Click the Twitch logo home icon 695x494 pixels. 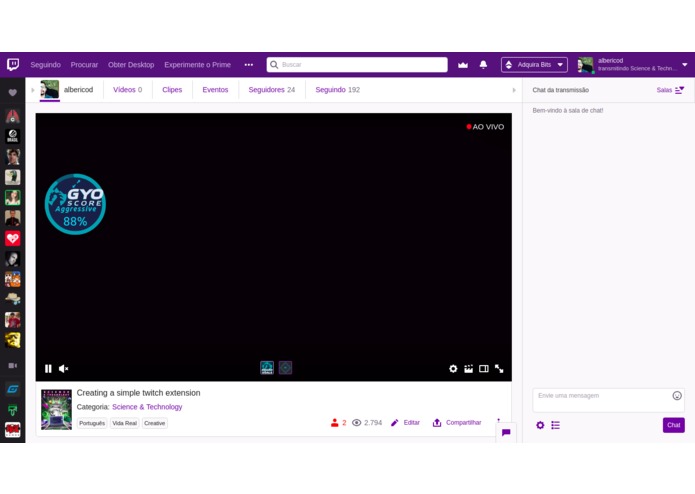[13, 65]
